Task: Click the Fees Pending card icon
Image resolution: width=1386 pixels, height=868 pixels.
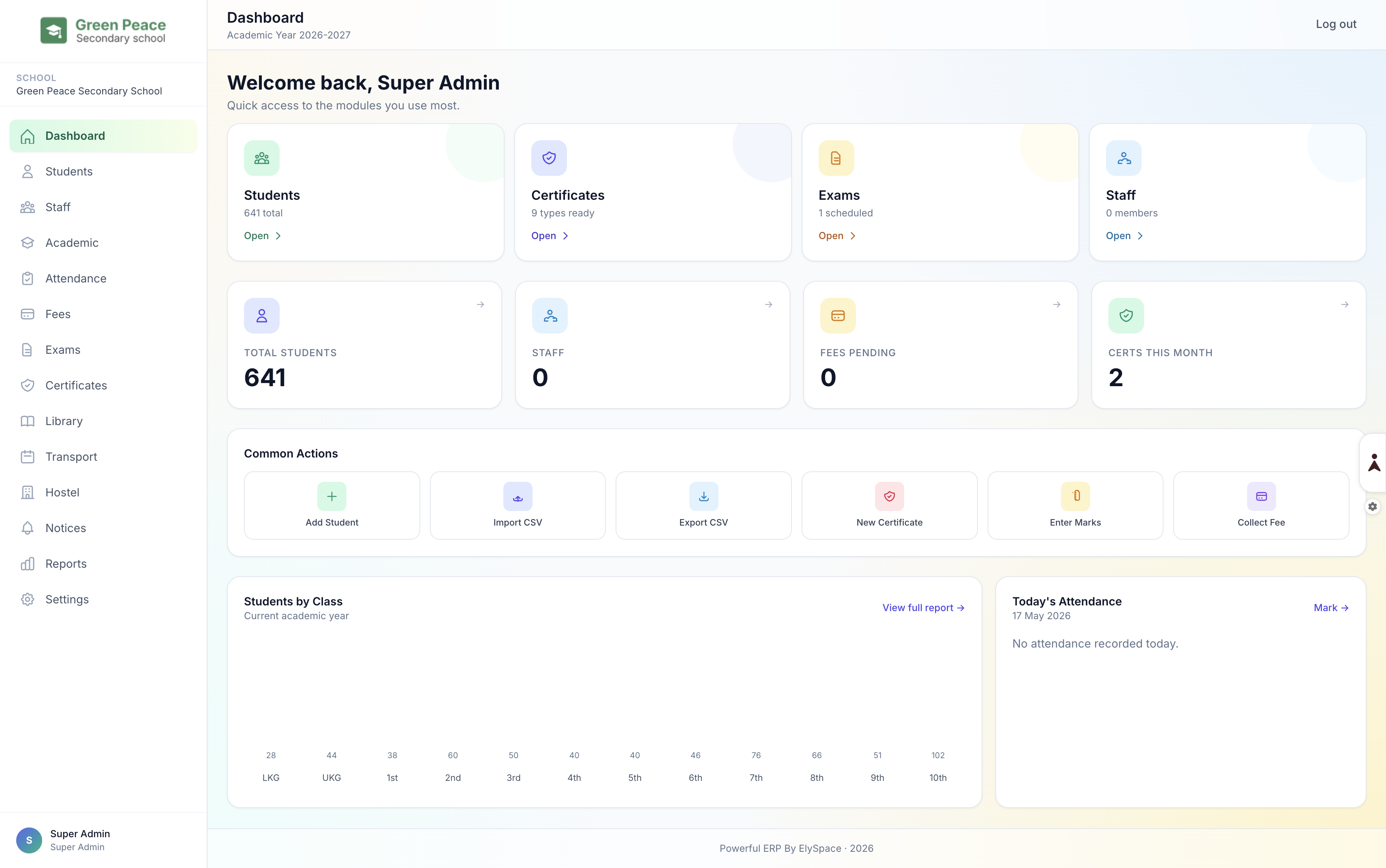Action: [838, 316]
